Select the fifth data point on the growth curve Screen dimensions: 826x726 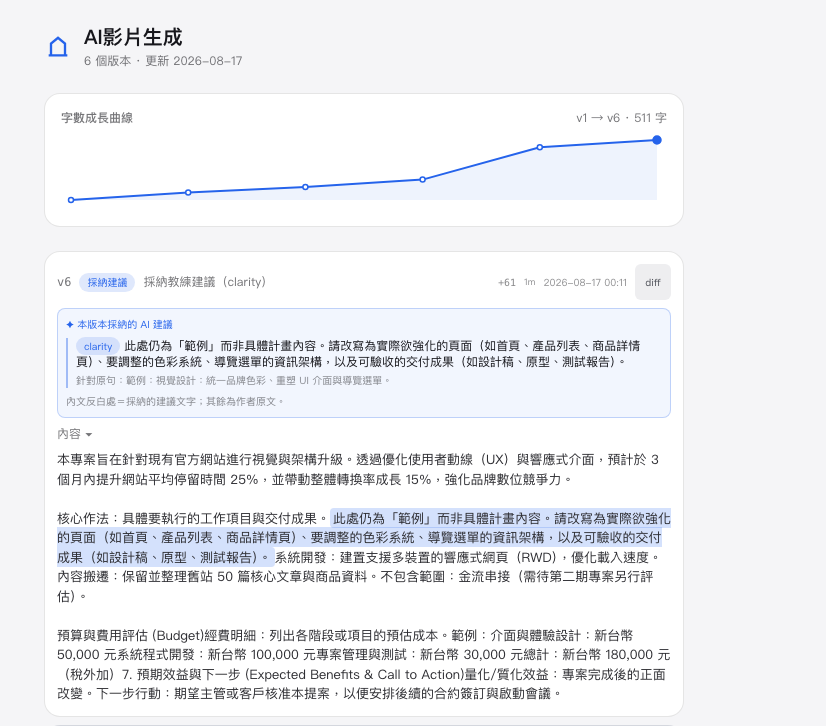click(539, 148)
